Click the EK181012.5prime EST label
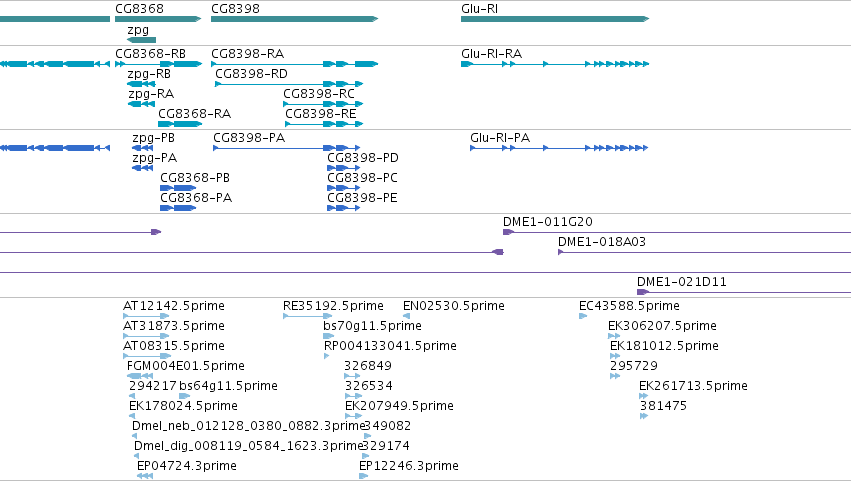The image size is (851, 481). [664, 346]
